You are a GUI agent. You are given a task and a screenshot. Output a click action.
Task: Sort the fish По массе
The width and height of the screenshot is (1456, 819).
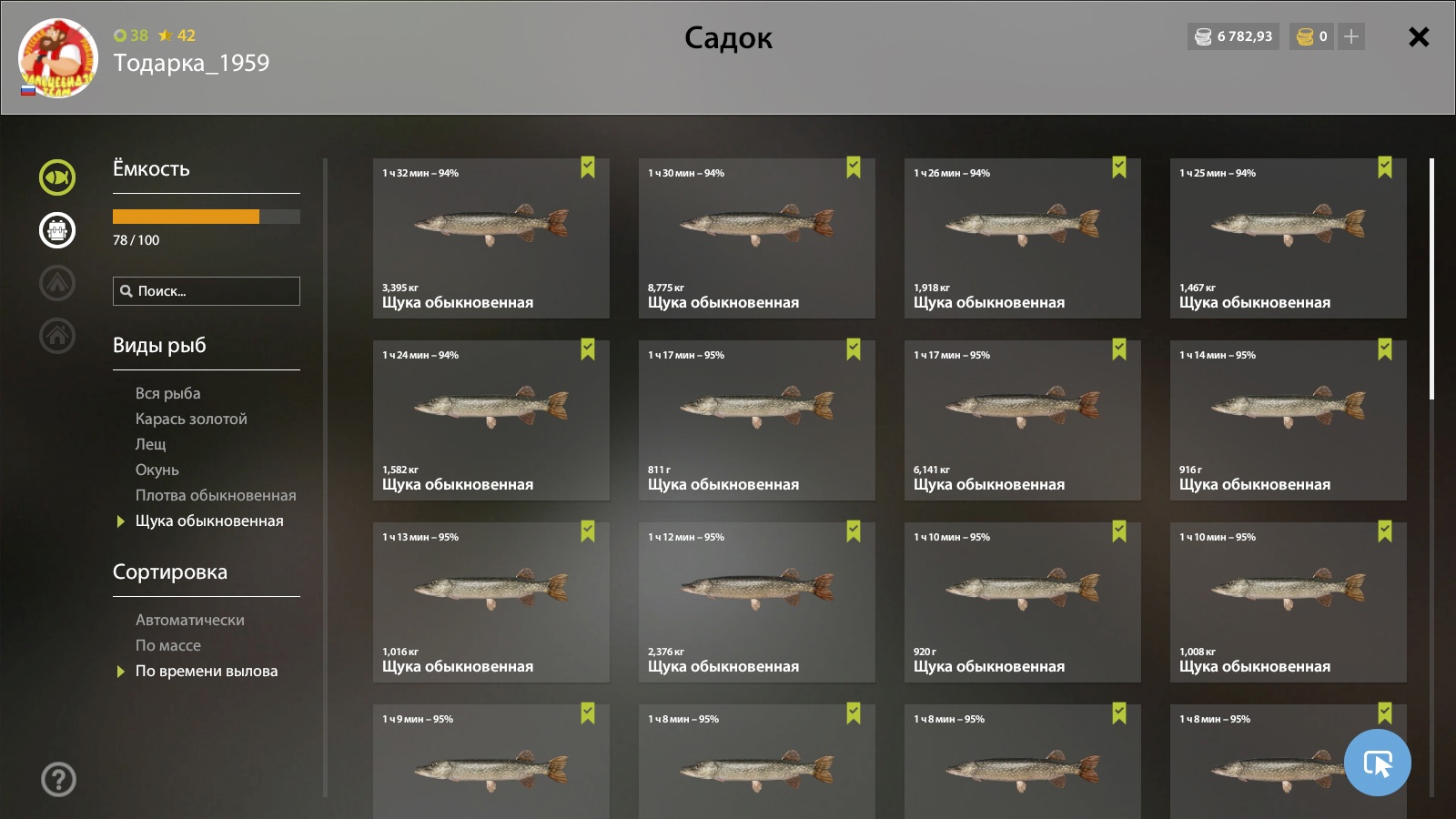coord(168,645)
